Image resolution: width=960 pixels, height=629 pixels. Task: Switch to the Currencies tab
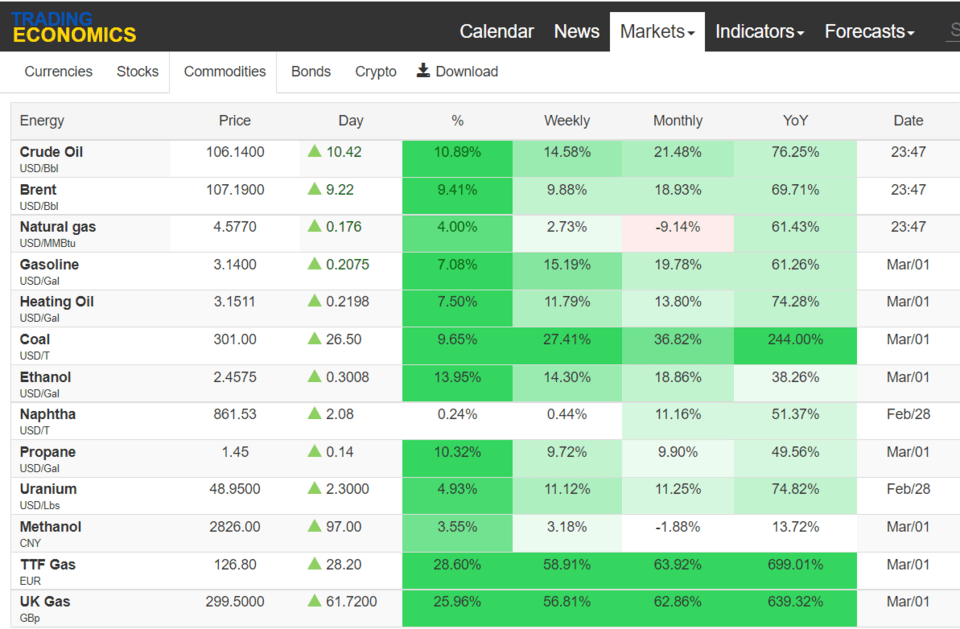58,72
